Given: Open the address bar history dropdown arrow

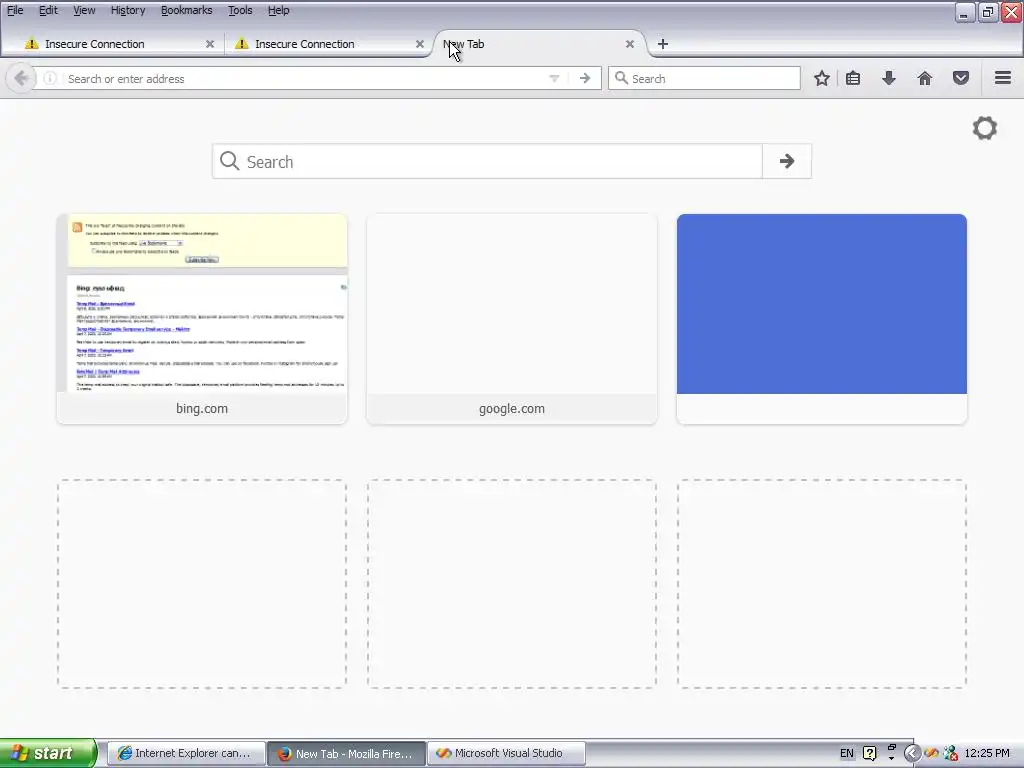Looking at the screenshot, I should click(554, 78).
